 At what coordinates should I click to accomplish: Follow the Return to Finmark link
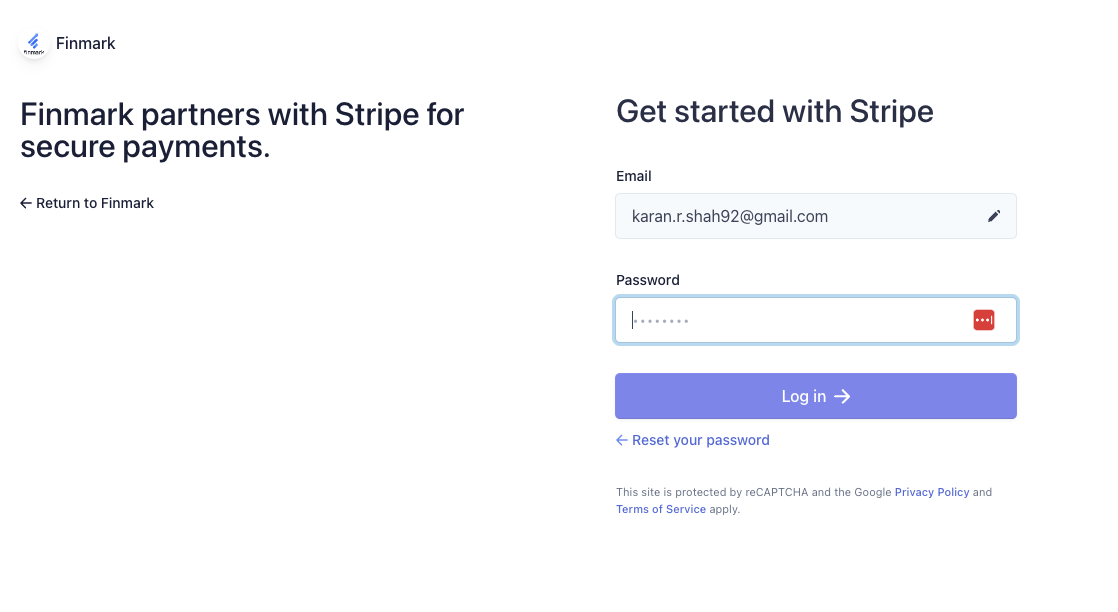coord(95,203)
